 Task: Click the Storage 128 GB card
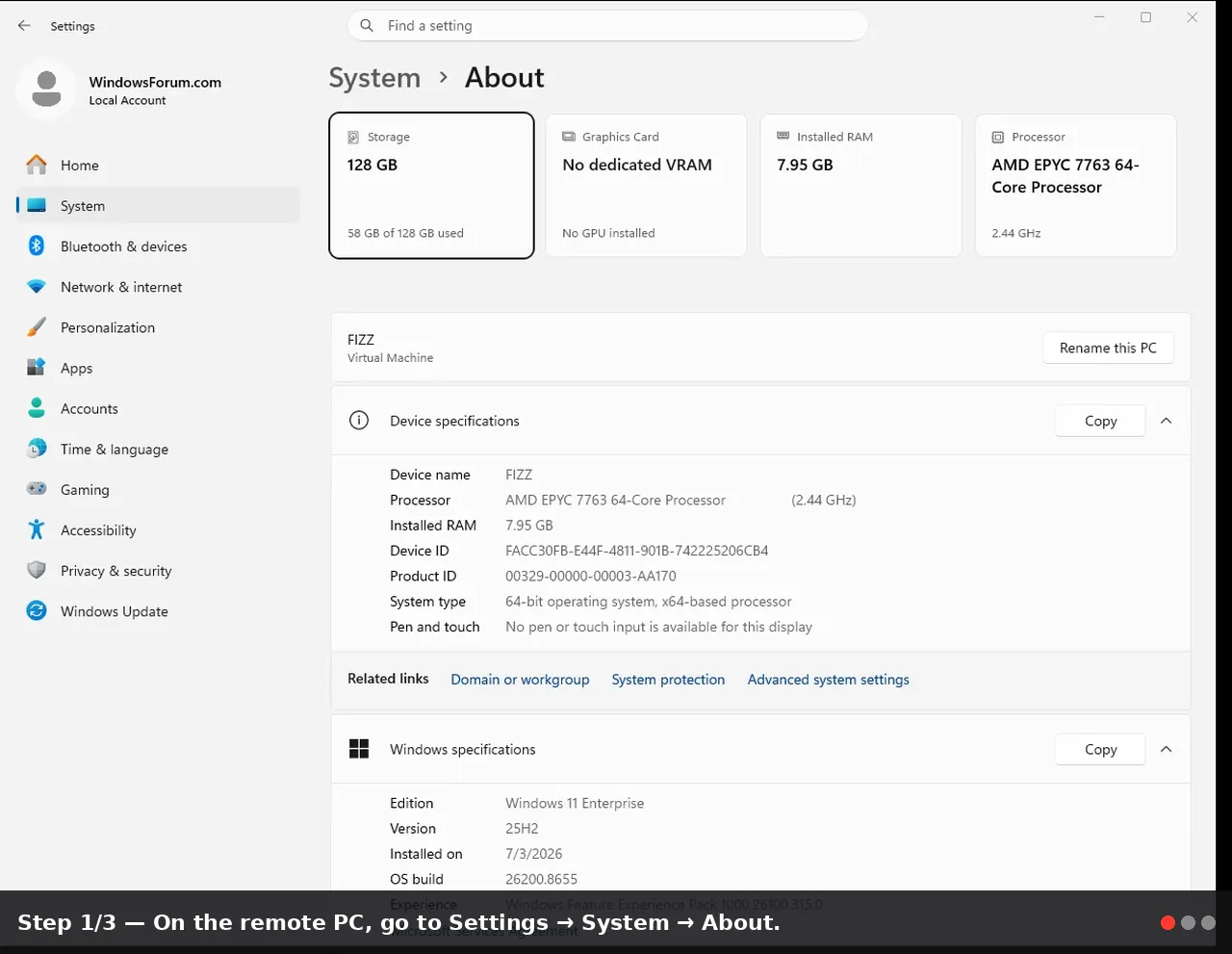point(431,186)
